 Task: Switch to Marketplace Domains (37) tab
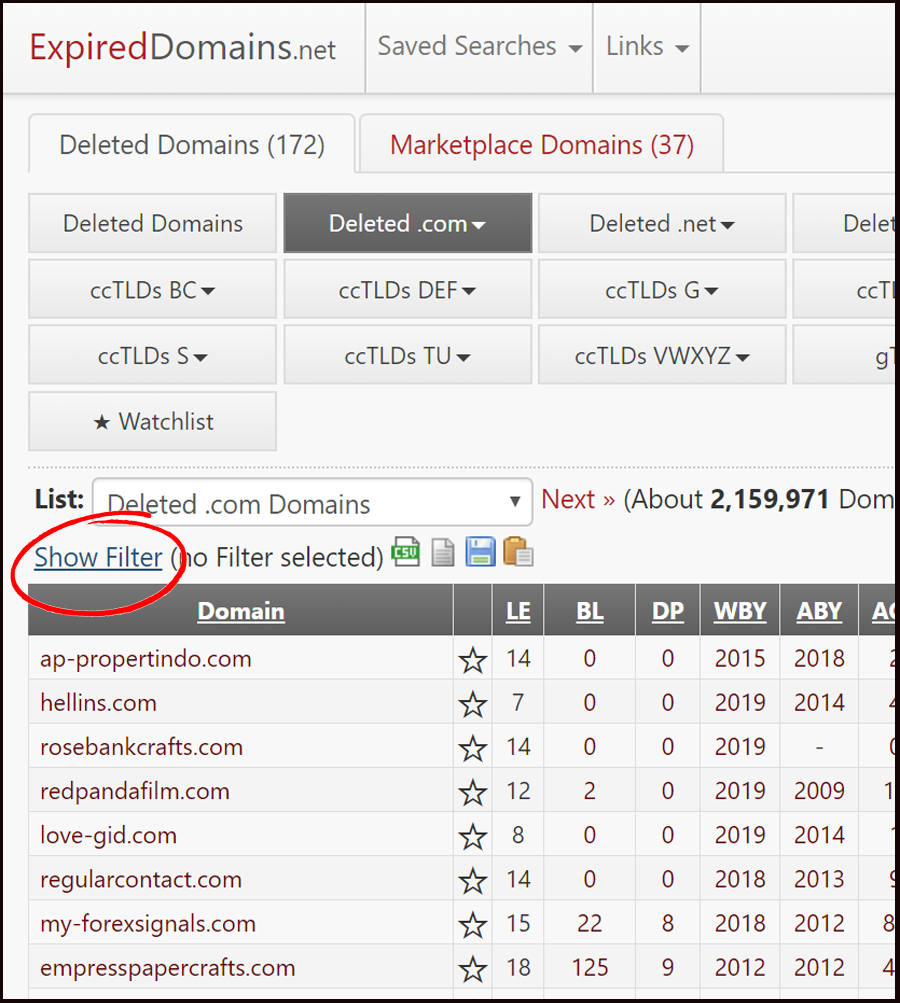point(542,145)
